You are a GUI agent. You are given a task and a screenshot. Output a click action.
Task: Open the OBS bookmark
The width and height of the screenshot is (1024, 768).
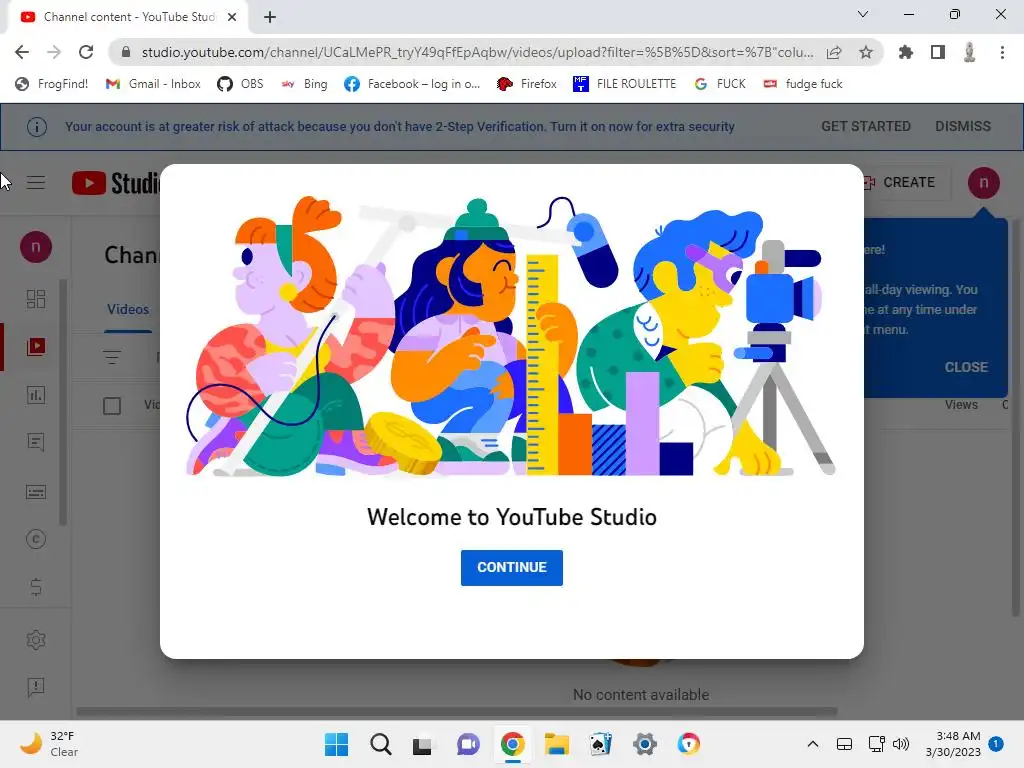coord(240,84)
